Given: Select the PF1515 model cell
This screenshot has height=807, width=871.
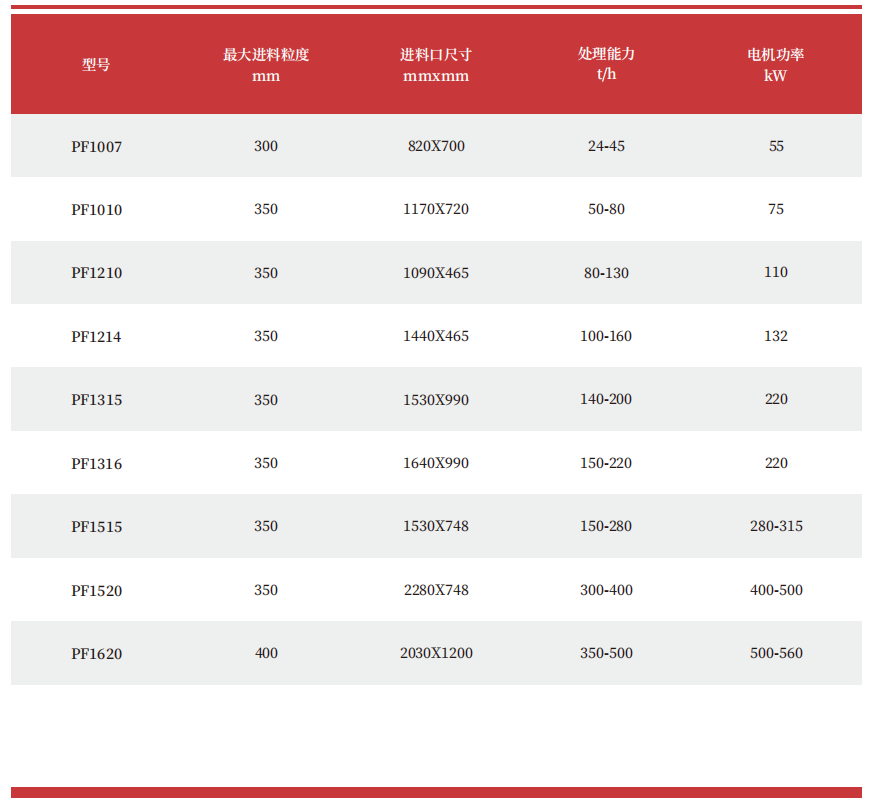Looking at the screenshot, I should [x=96, y=527].
